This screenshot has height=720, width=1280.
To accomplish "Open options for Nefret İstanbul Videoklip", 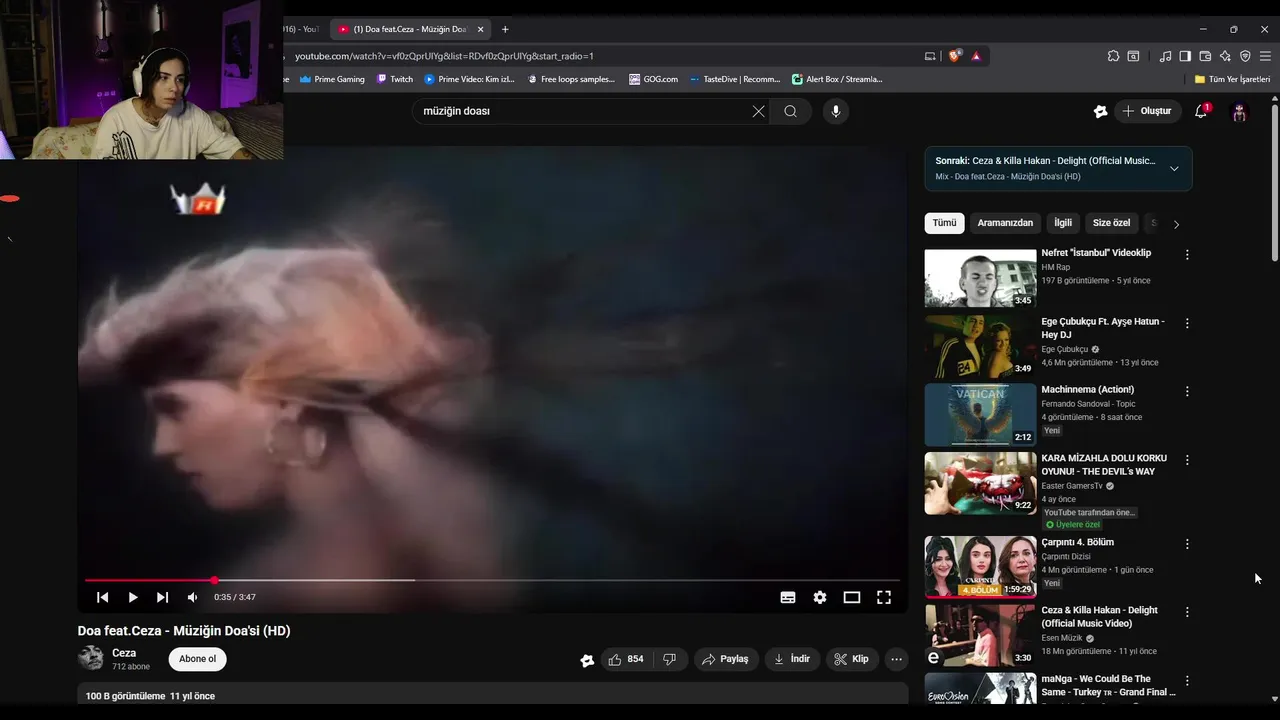I will [1187, 255].
